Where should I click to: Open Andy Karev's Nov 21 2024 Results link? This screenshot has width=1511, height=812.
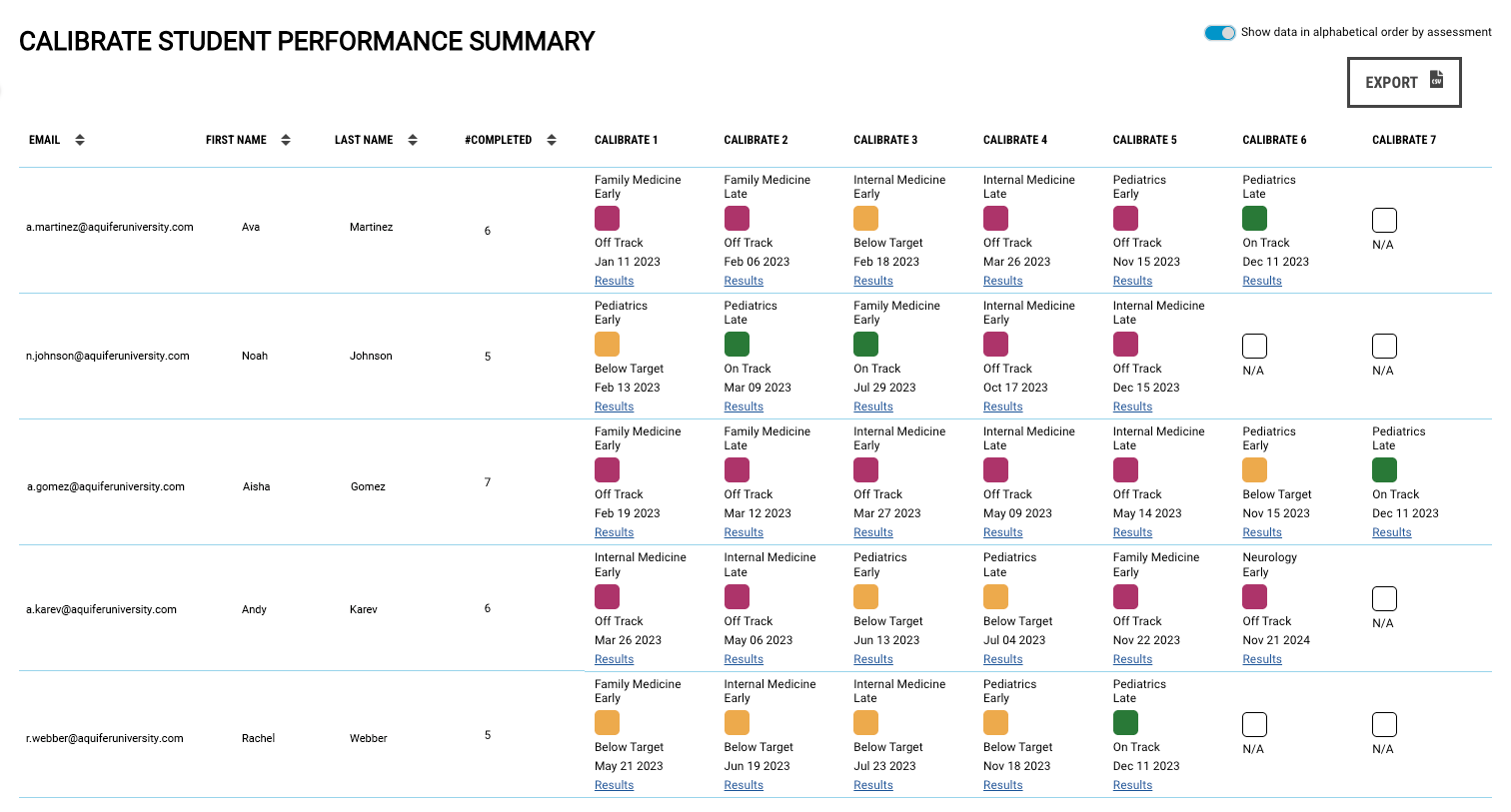(x=1261, y=659)
